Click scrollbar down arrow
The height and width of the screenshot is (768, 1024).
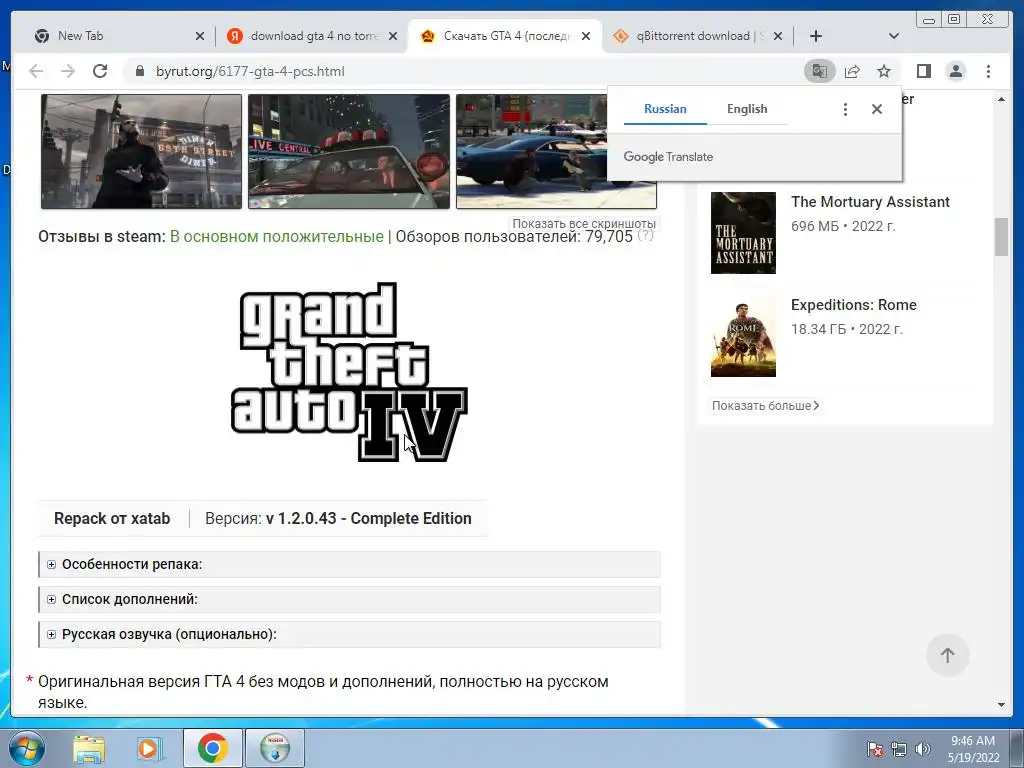[x=1001, y=705]
